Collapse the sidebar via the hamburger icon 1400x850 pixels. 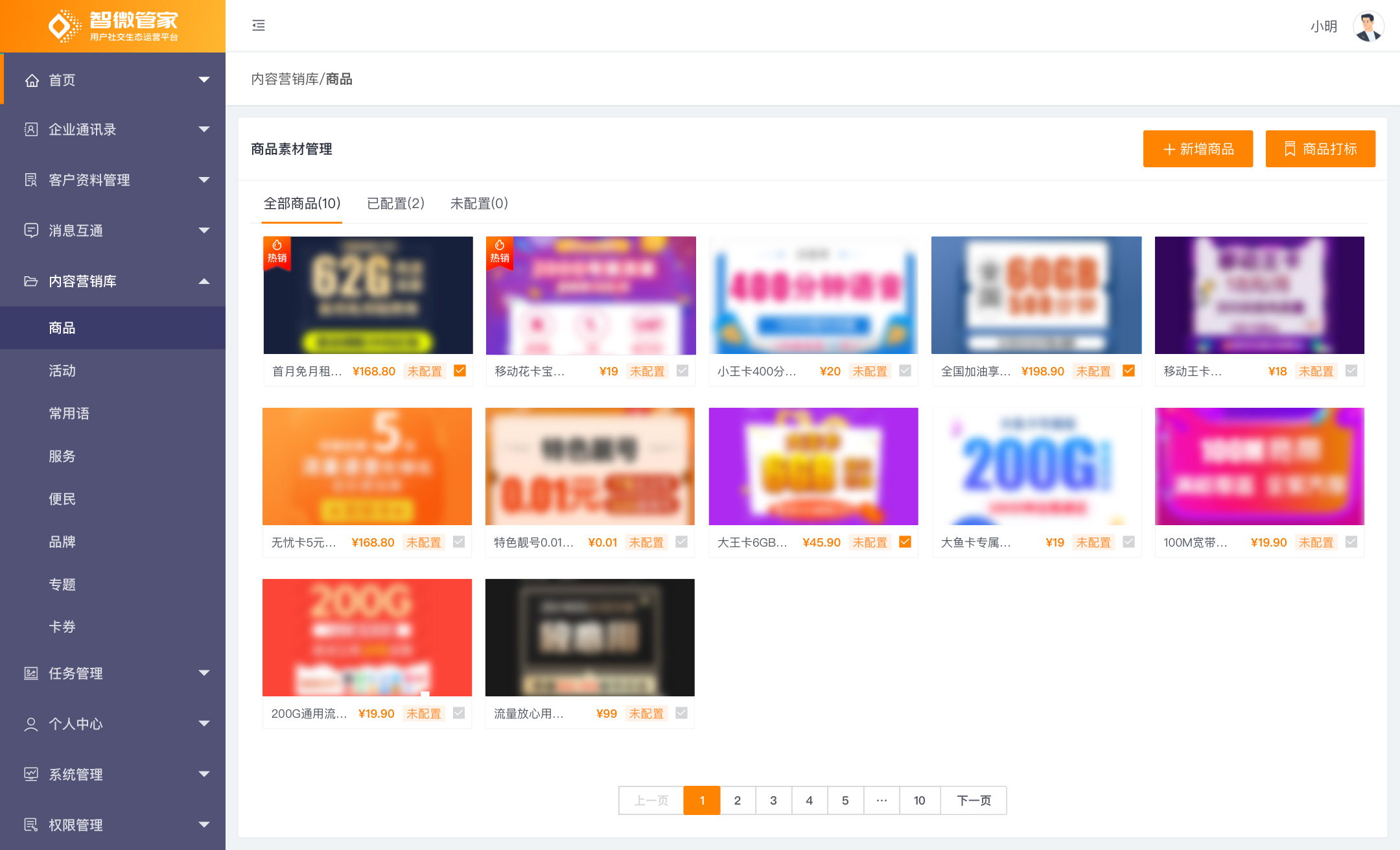click(x=258, y=25)
